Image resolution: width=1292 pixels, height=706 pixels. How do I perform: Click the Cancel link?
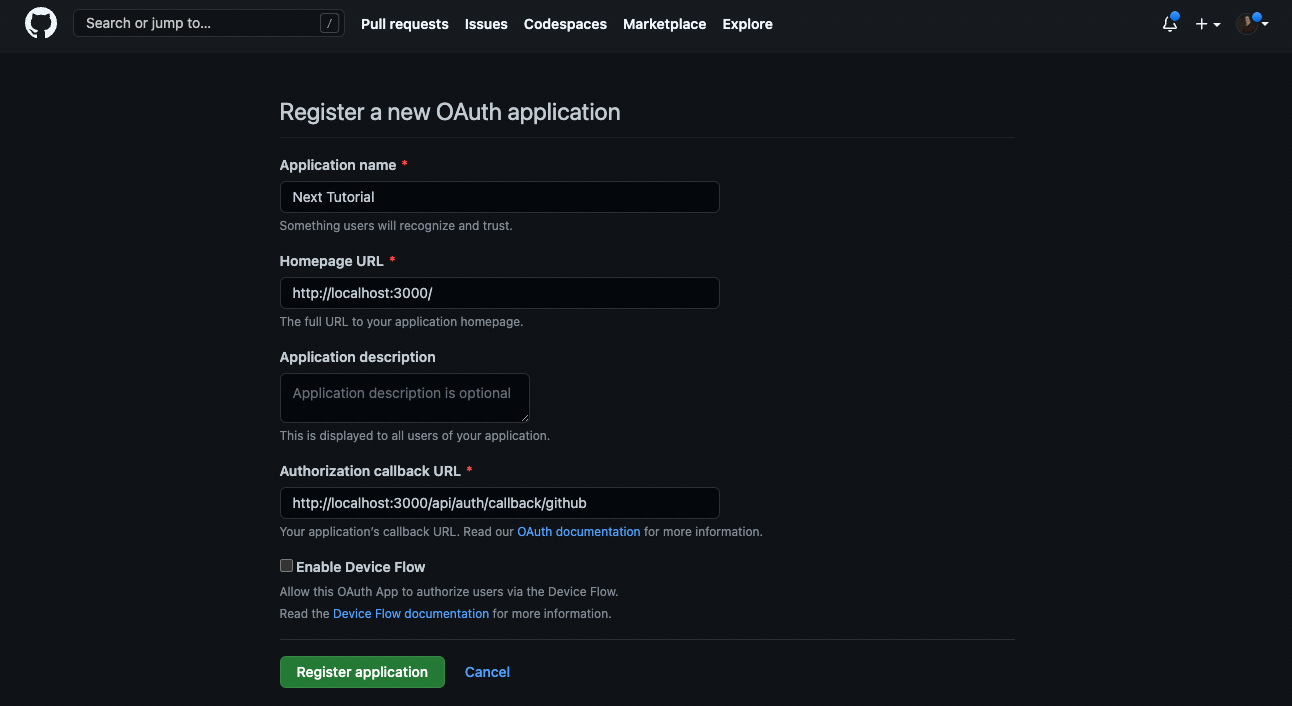click(x=487, y=671)
